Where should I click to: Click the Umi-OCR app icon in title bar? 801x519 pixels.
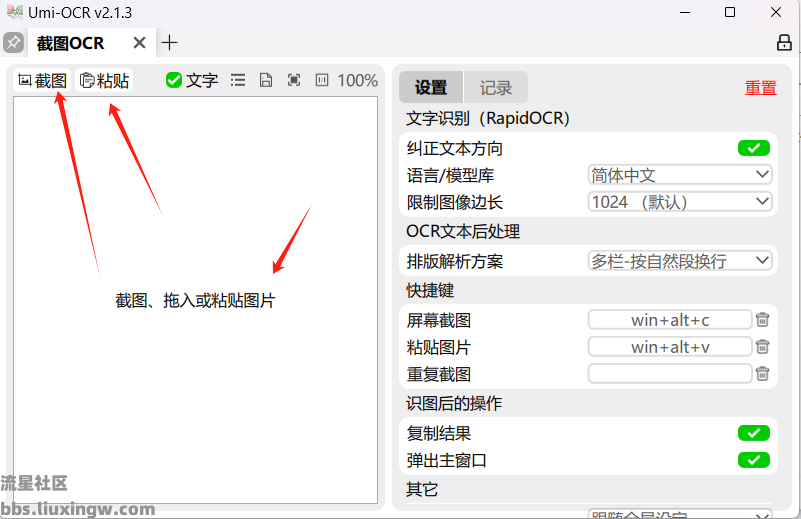15,12
